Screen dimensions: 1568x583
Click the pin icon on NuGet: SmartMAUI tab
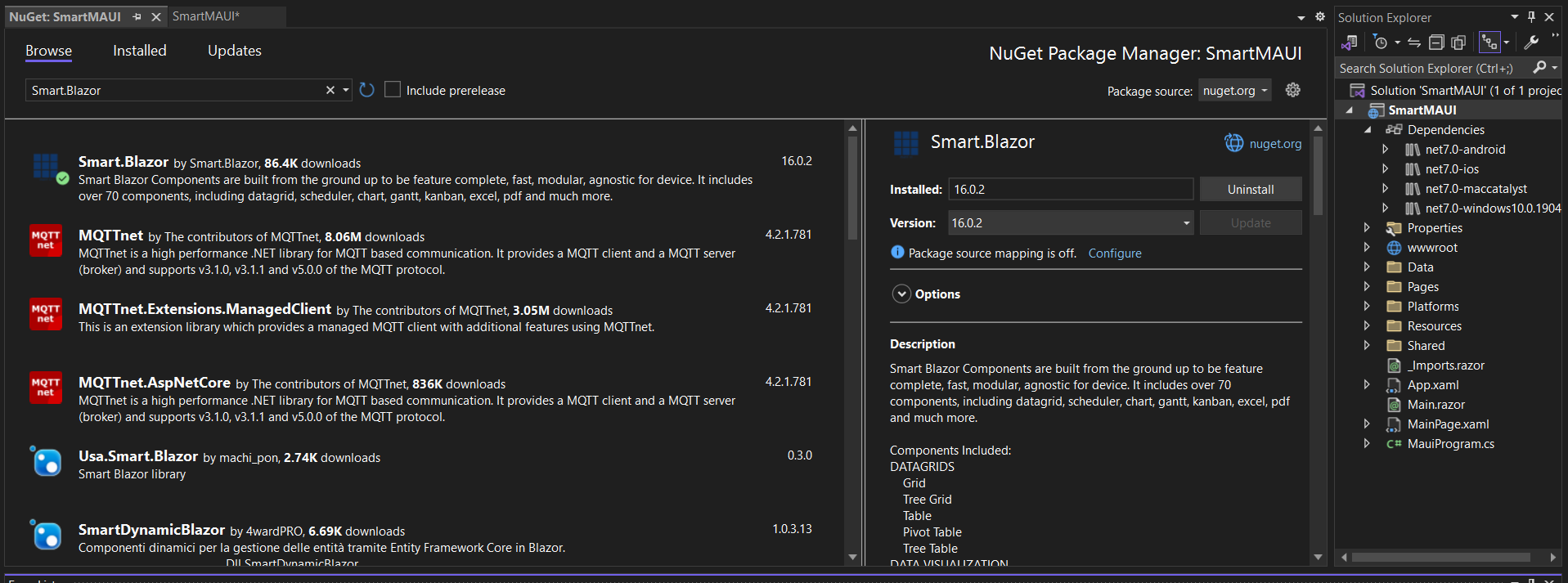point(137,16)
